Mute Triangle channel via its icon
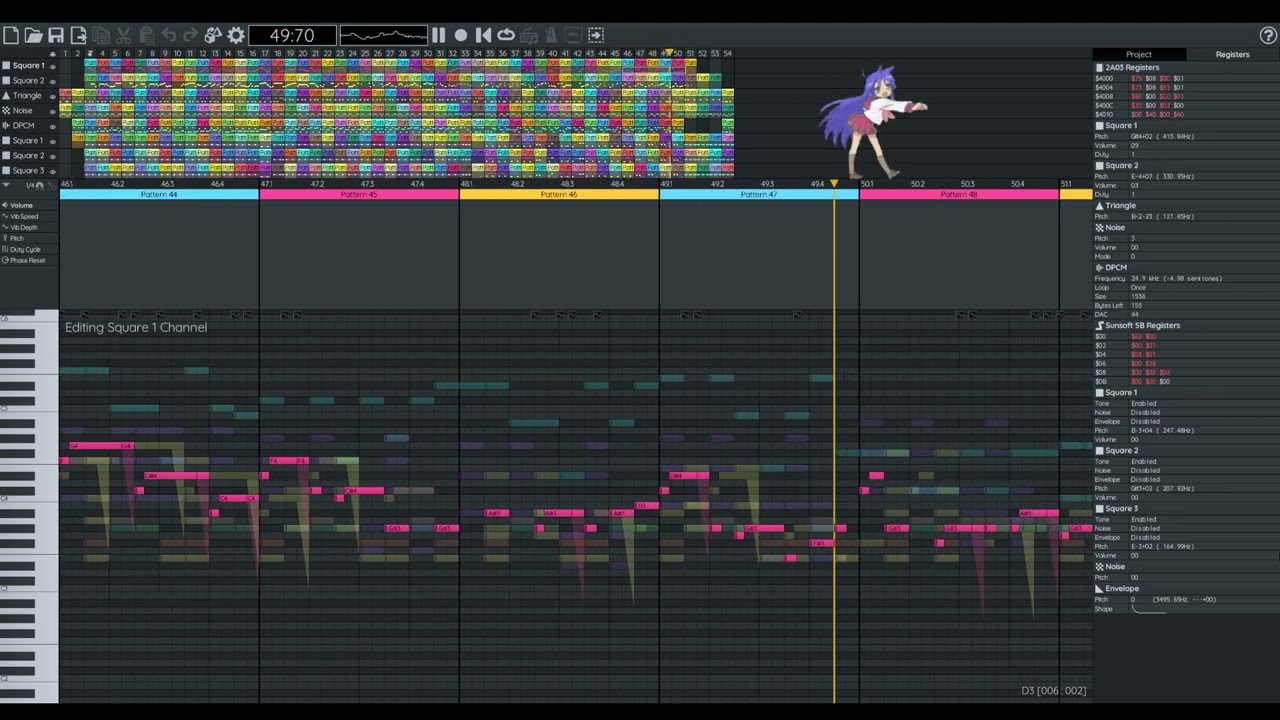Screen dimensions: 1280x720 6,96
